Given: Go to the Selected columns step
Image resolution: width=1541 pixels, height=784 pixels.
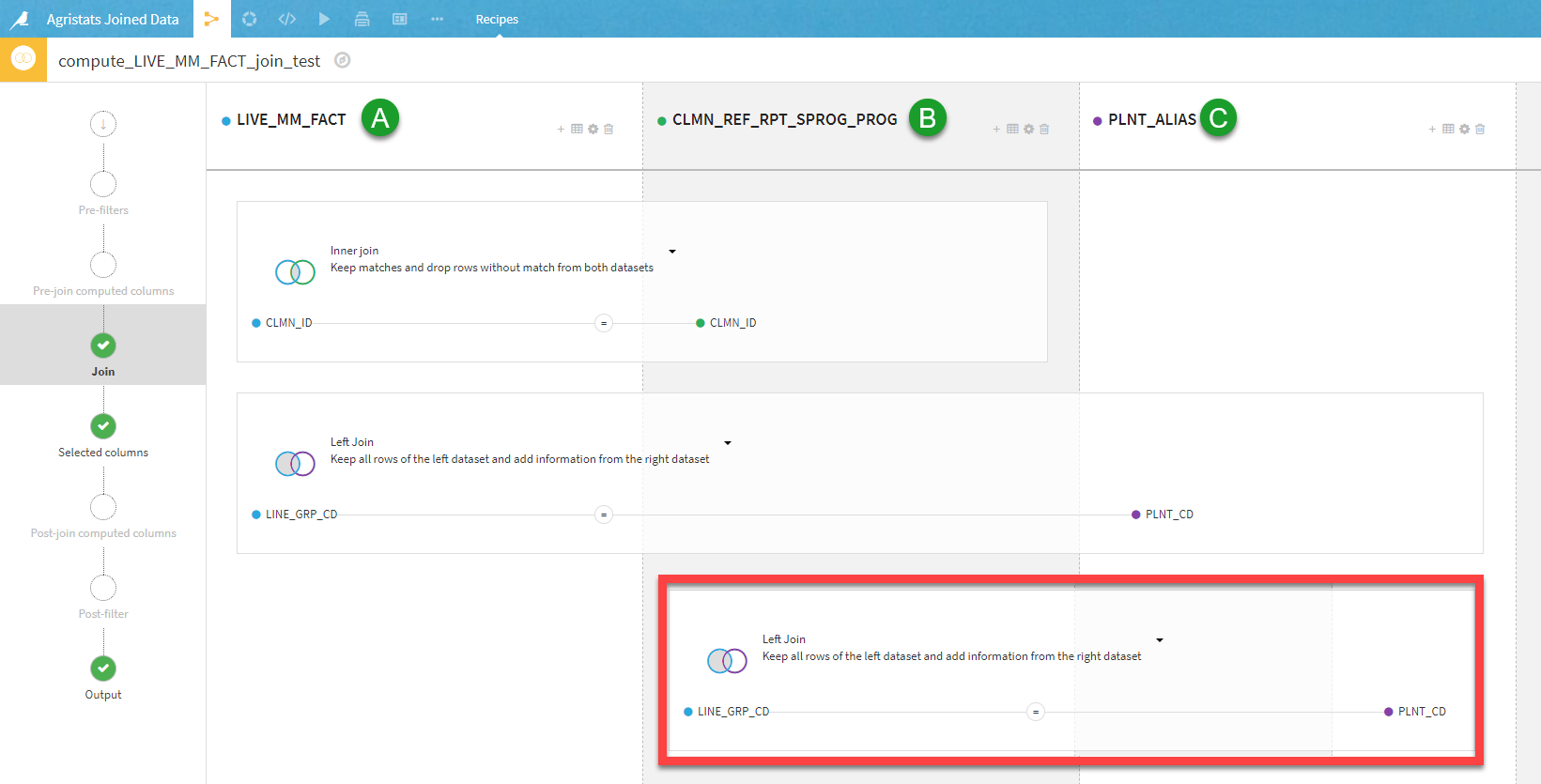Looking at the screenshot, I should [x=103, y=435].
